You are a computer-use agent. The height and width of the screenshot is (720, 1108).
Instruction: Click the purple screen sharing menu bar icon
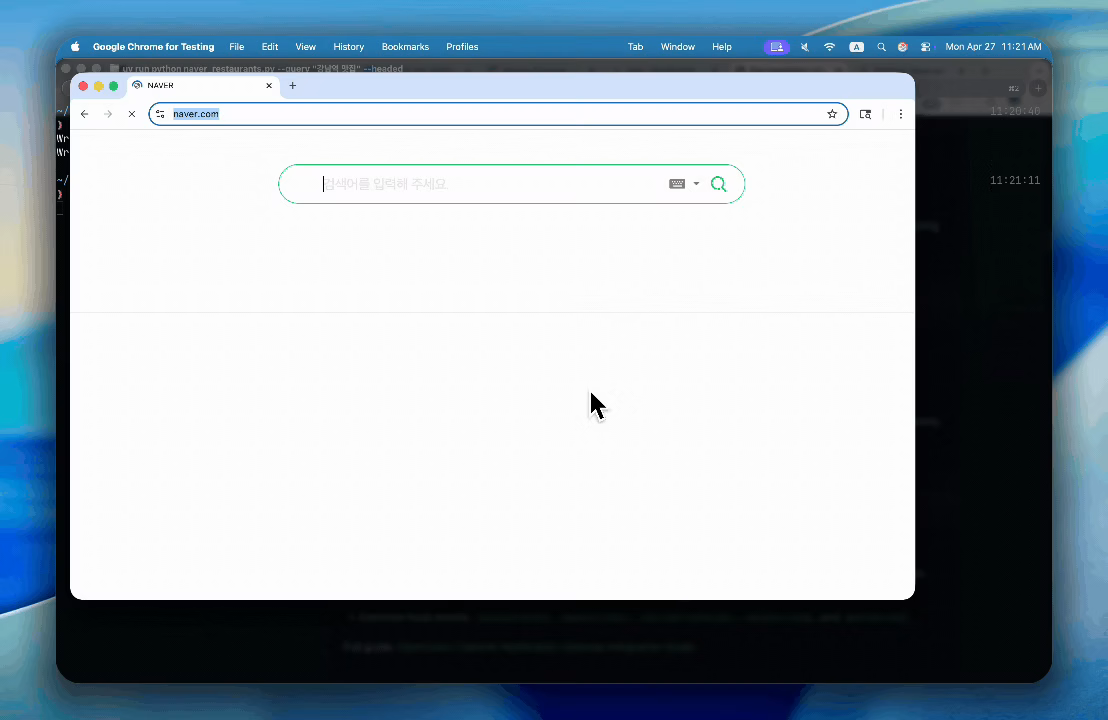tap(777, 47)
